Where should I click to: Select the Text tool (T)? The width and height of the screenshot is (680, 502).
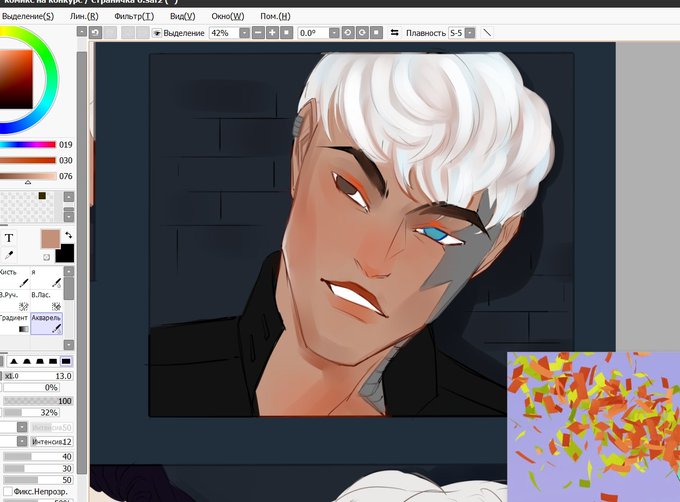coord(9,238)
